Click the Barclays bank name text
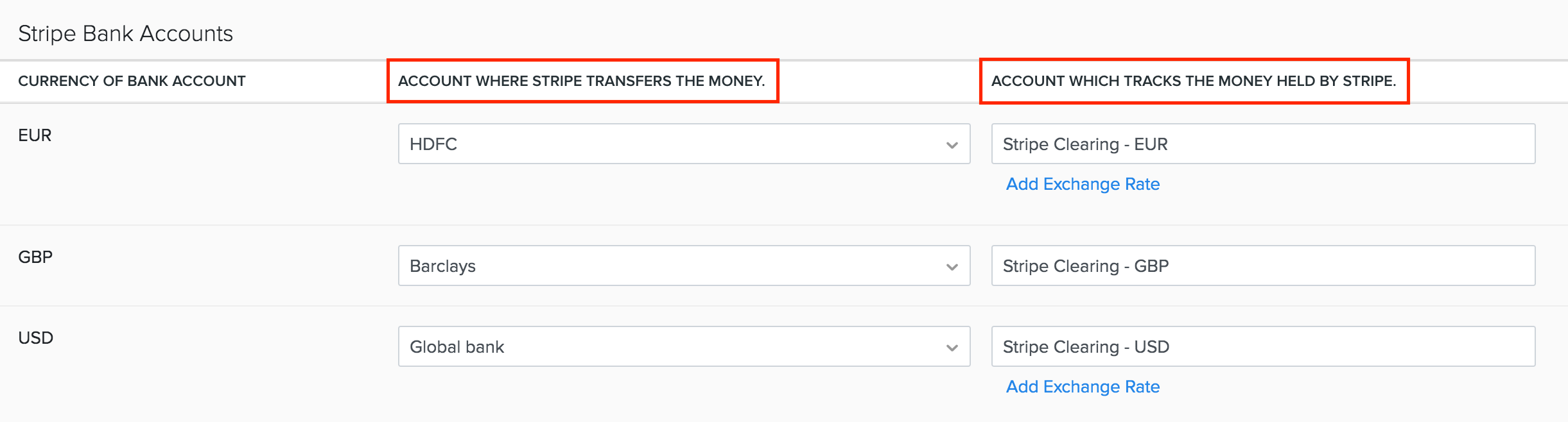The height and width of the screenshot is (422, 1568). 442,266
